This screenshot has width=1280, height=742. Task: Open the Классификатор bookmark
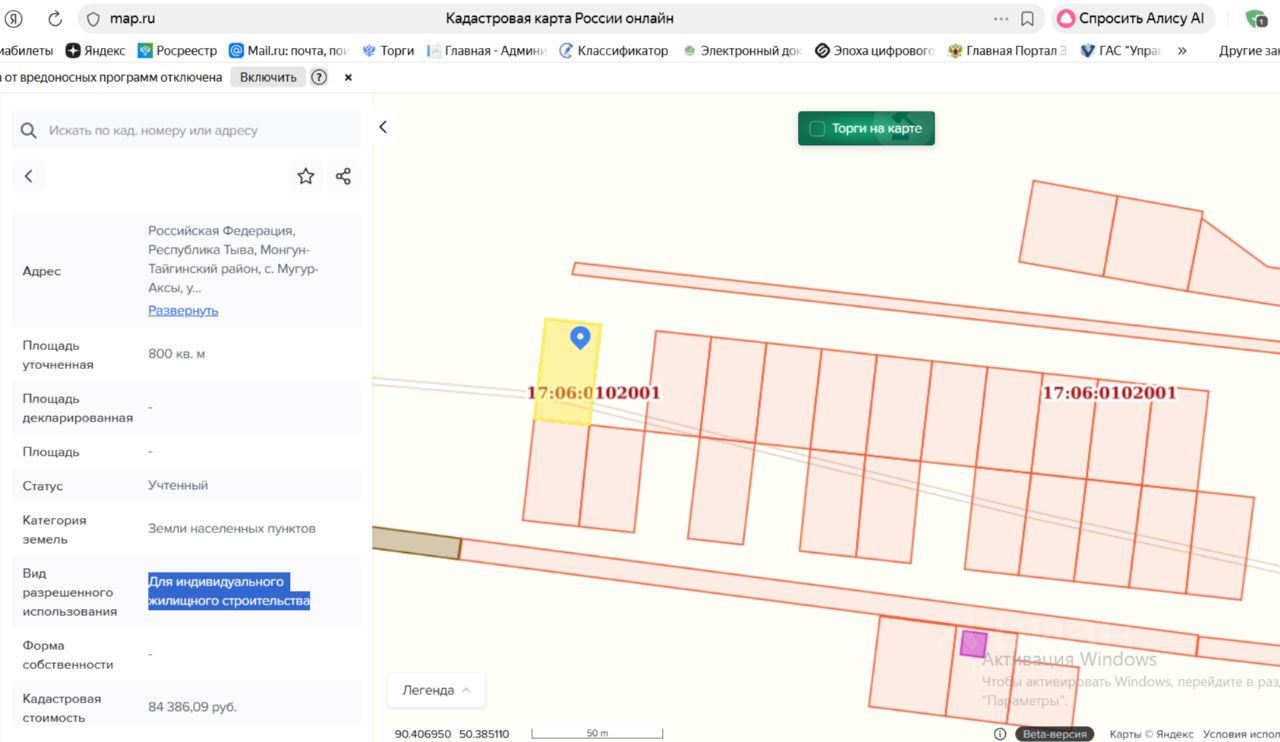click(x=613, y=51)
